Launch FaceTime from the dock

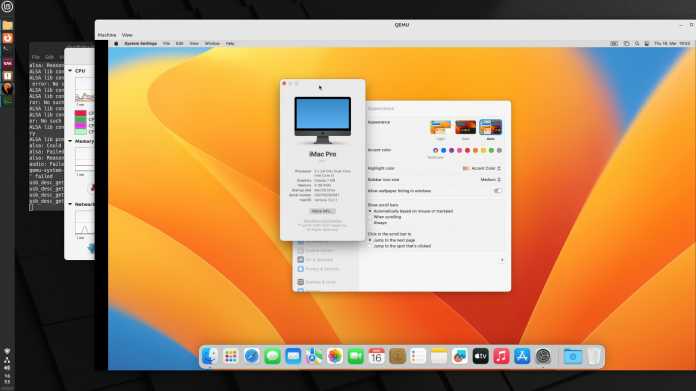356,356
